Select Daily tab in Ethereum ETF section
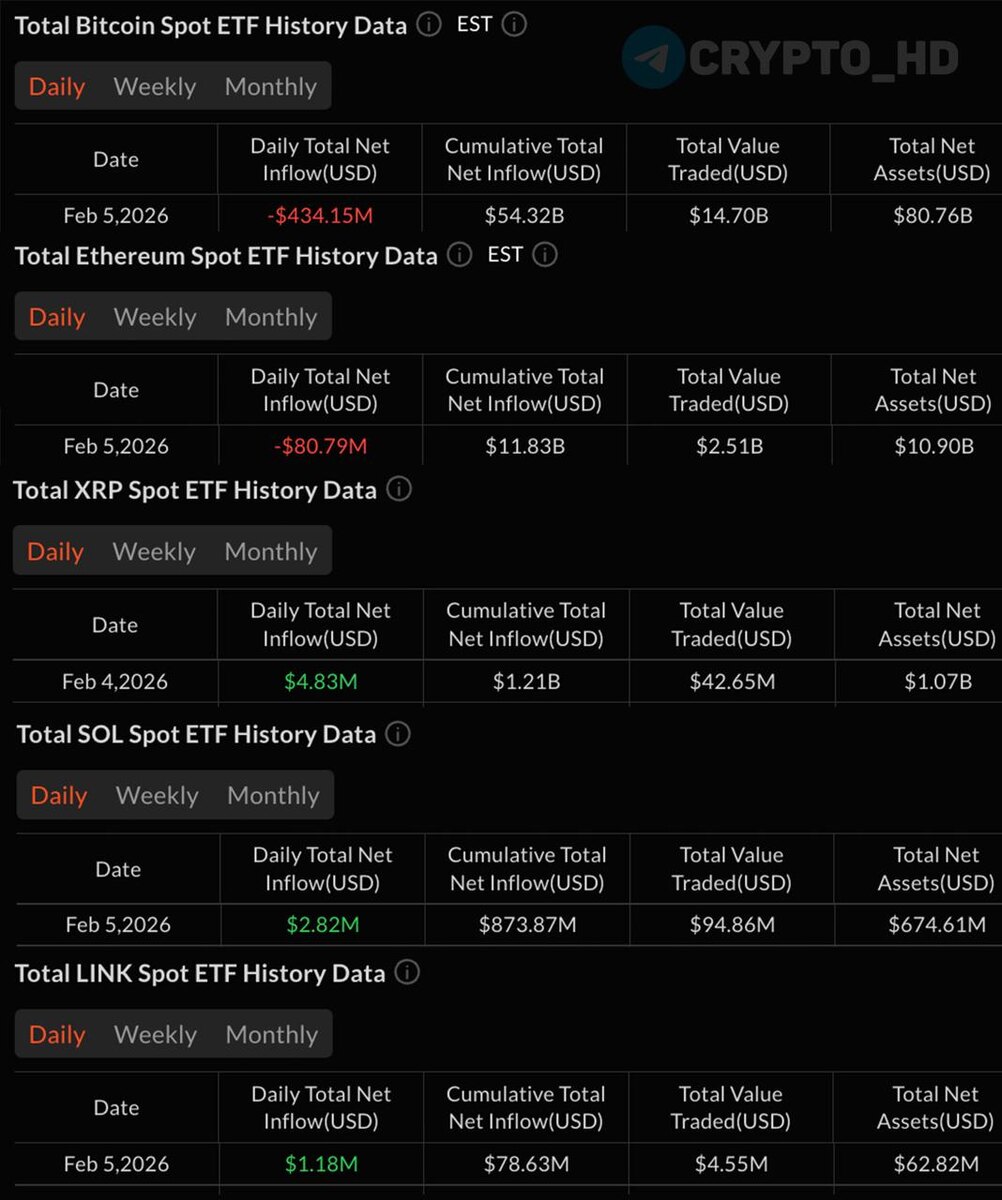This screenshot has height=1200, width=1002. pos(57,317)
